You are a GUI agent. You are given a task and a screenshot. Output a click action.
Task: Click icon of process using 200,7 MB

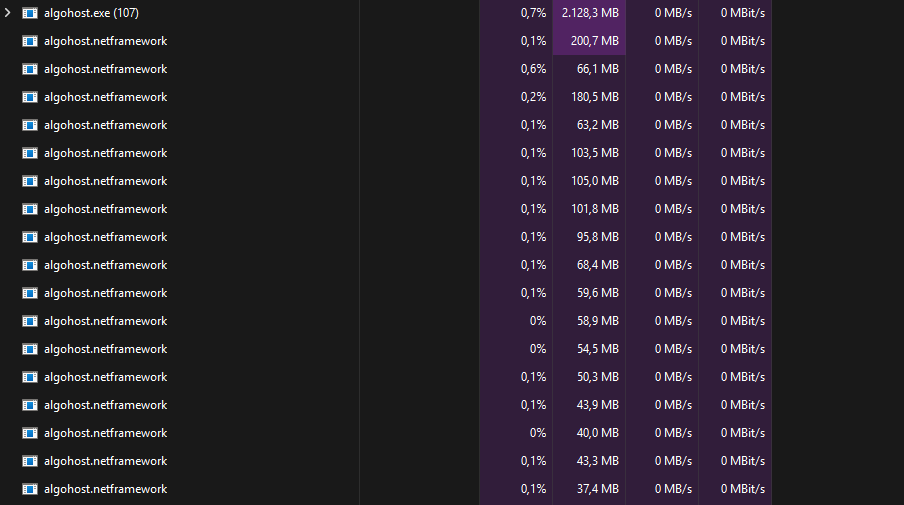click(x=30, y=41)
